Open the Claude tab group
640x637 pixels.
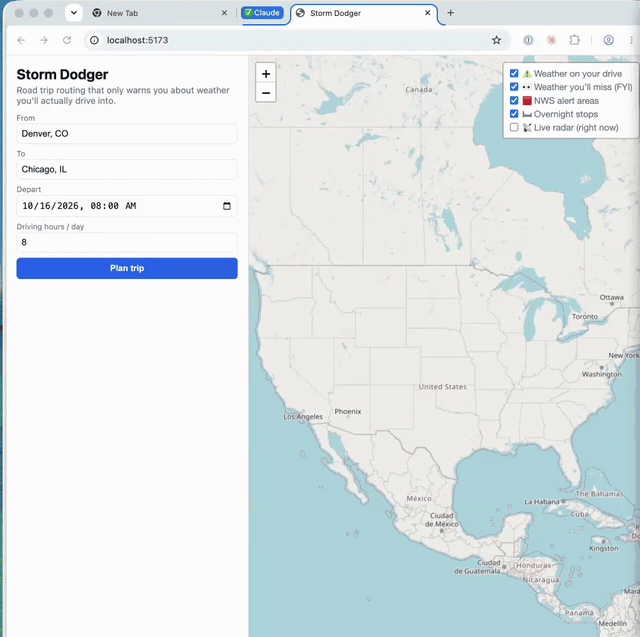pos(262,13)
